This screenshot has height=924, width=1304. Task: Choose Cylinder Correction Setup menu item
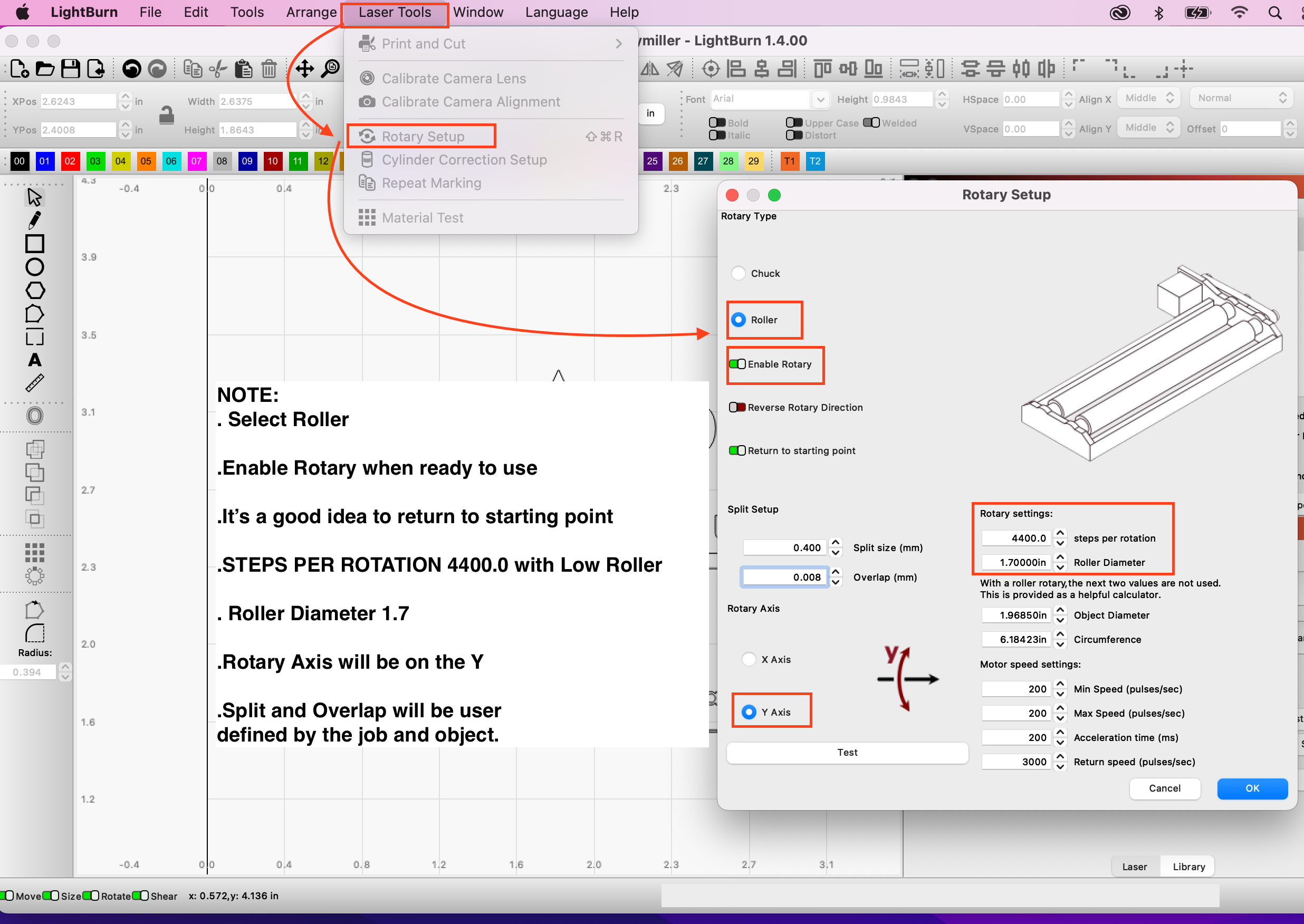464,160
